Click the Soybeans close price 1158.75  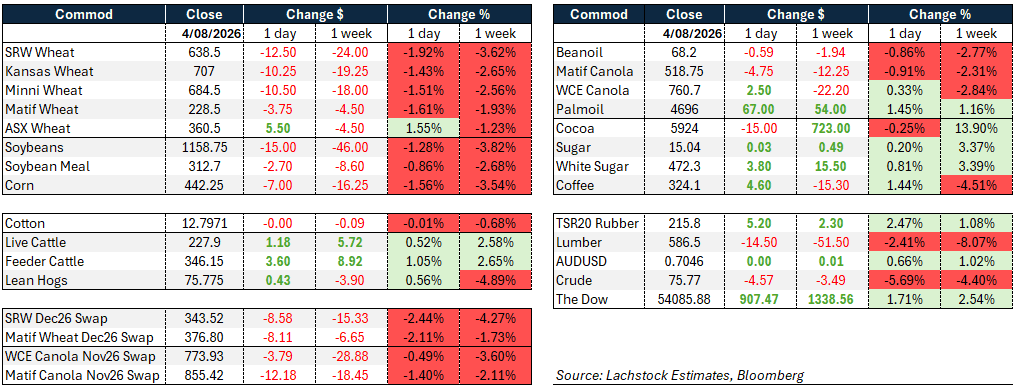204,148
